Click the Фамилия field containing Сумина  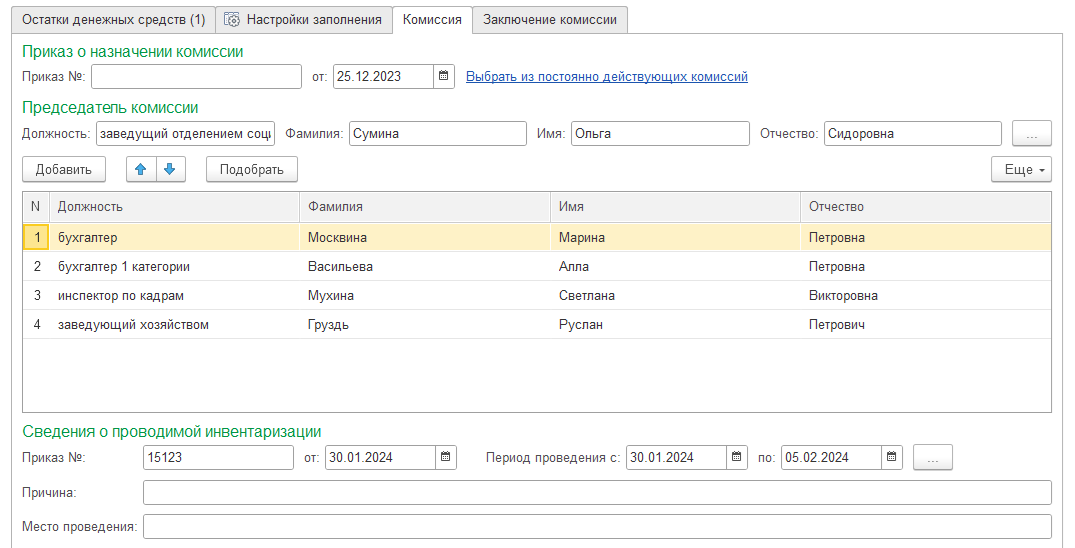(437, 134)
